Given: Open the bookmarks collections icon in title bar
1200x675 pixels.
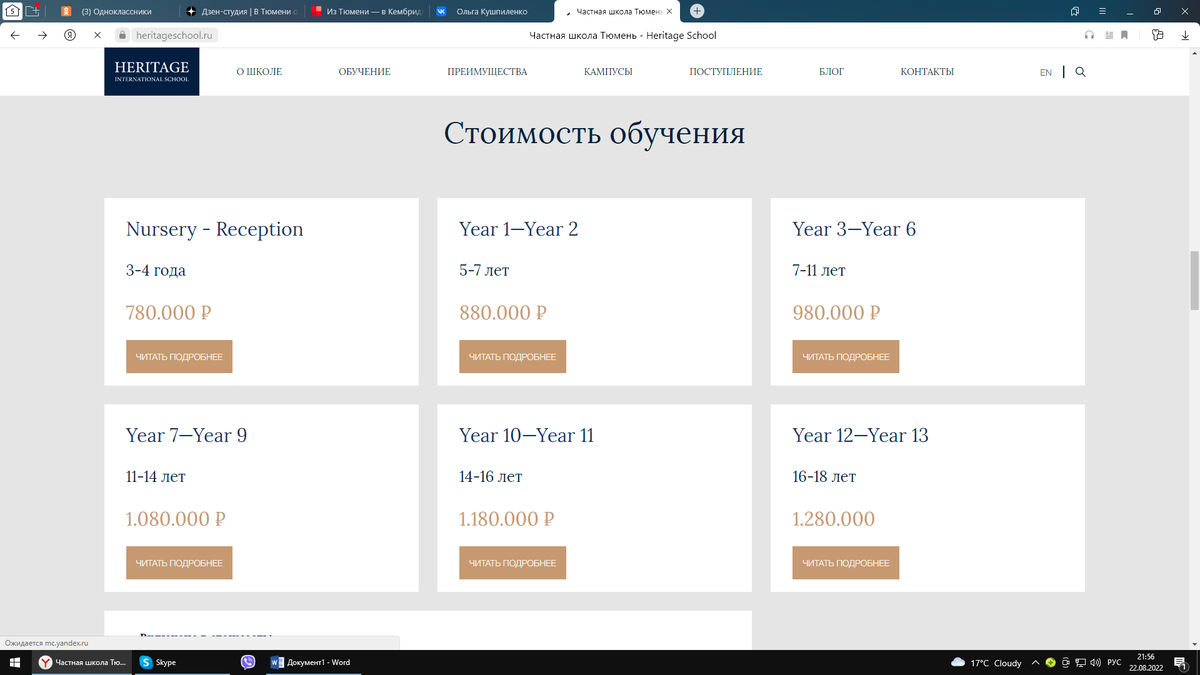Looking at the screenshot, I should 1075,11.
